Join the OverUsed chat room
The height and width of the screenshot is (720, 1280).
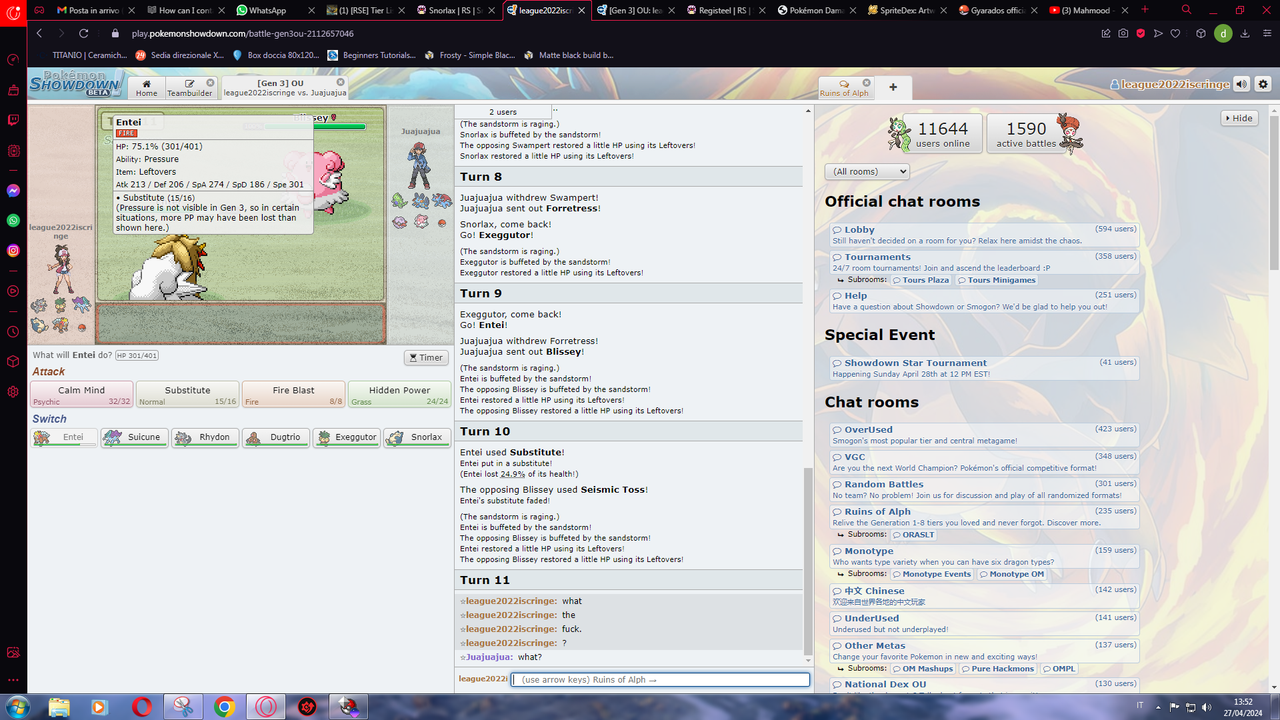(985, 435)
